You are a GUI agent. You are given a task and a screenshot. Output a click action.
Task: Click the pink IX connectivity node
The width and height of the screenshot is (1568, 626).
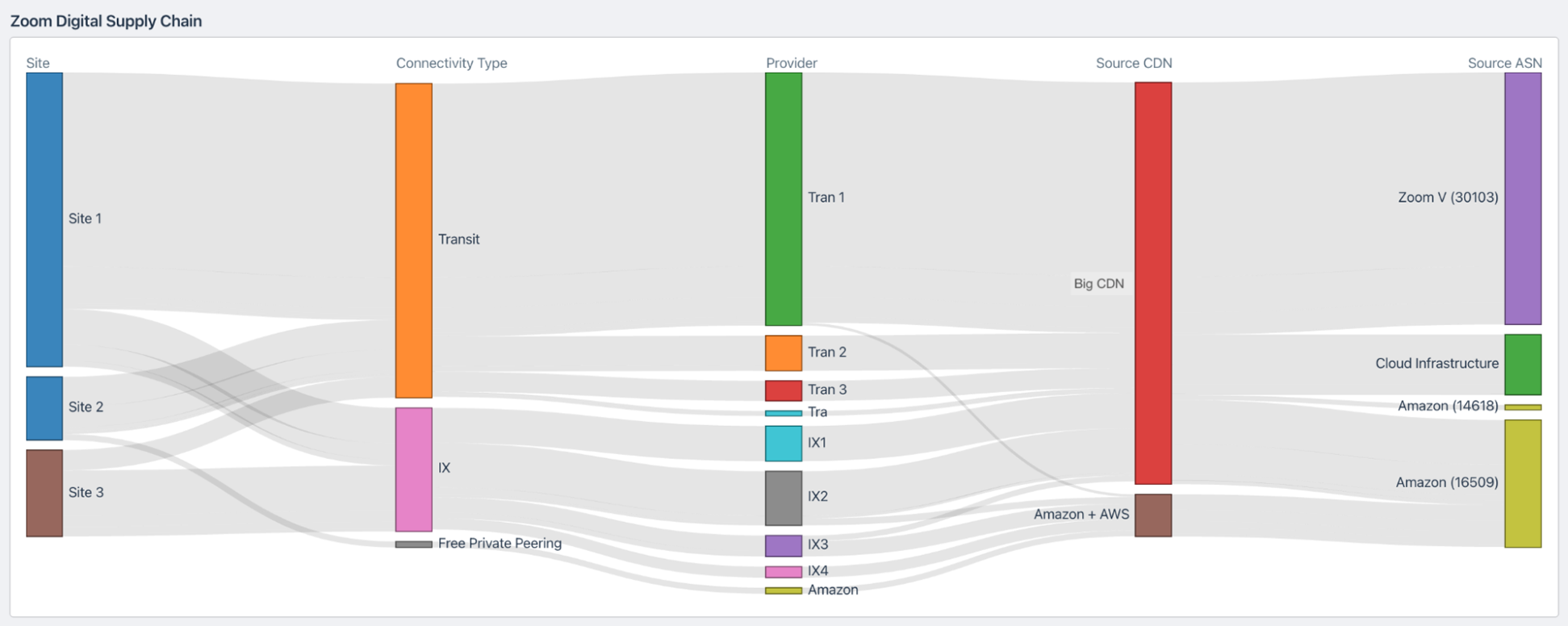[x=414, y=469]
